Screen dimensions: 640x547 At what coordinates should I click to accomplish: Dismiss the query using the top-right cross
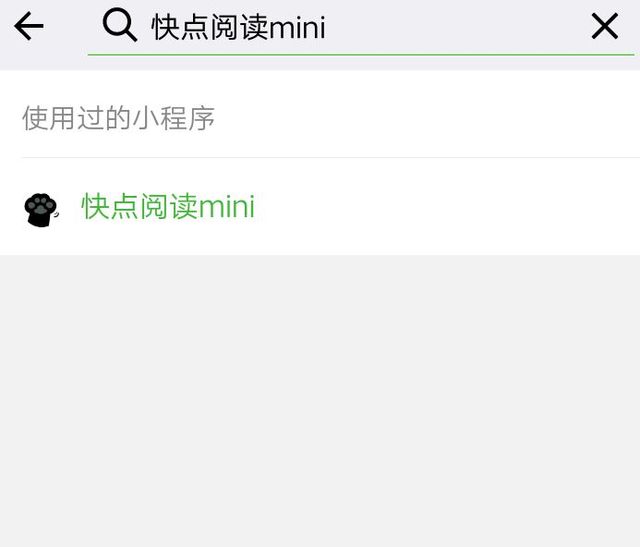pos(604,26)
